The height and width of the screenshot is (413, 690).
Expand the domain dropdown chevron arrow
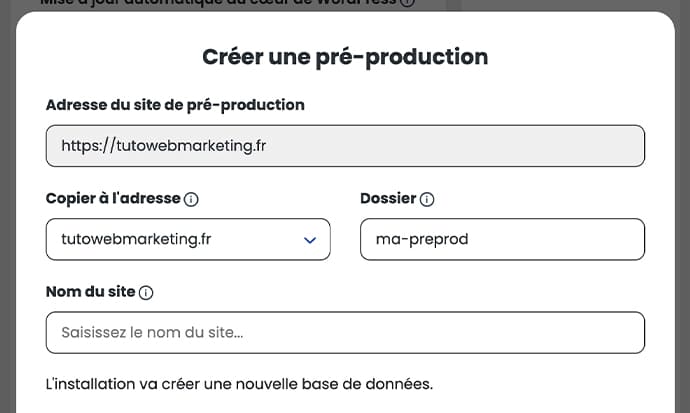(x=310, y=240)
